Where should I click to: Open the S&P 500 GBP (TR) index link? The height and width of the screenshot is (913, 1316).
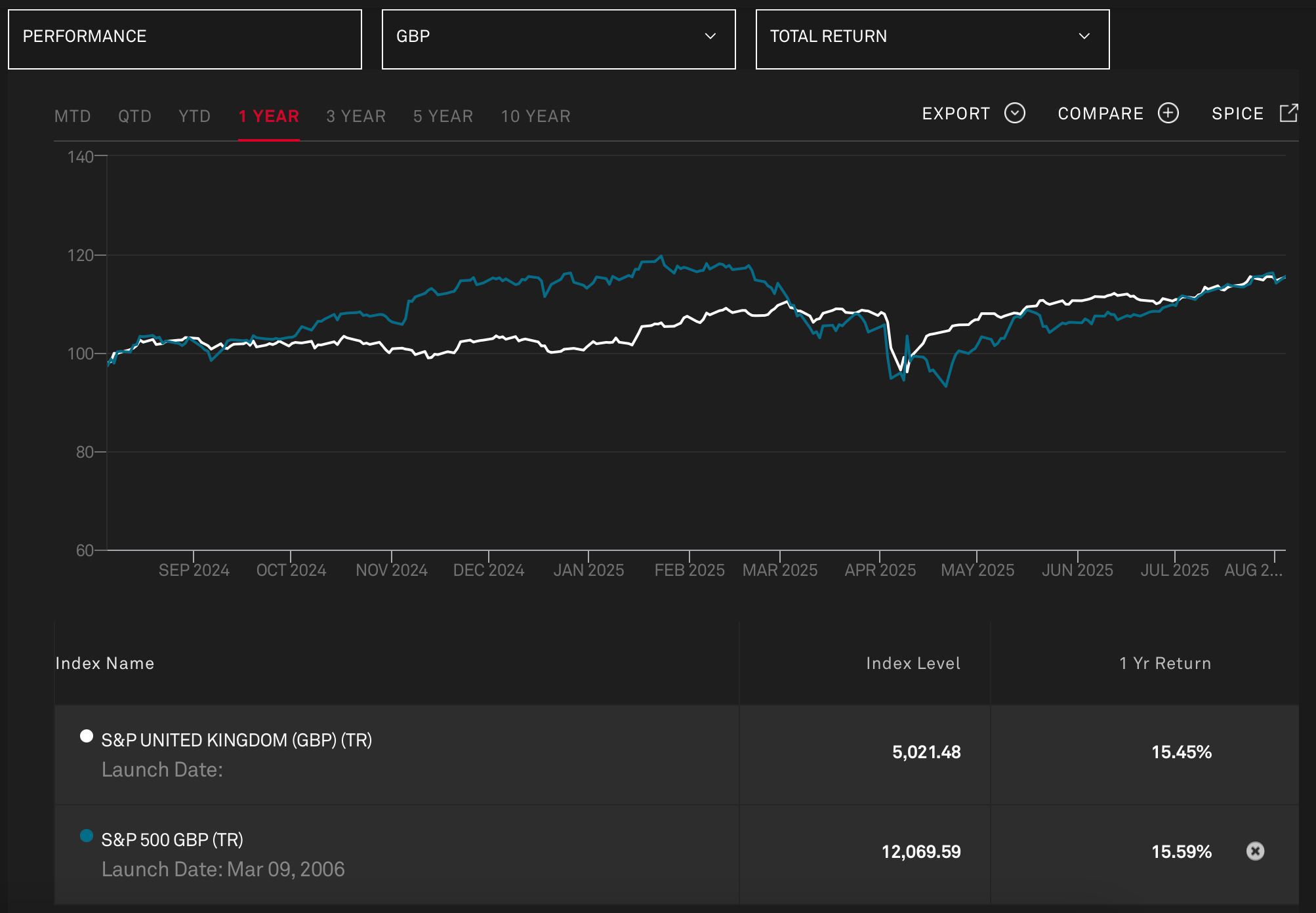(172, 840)
